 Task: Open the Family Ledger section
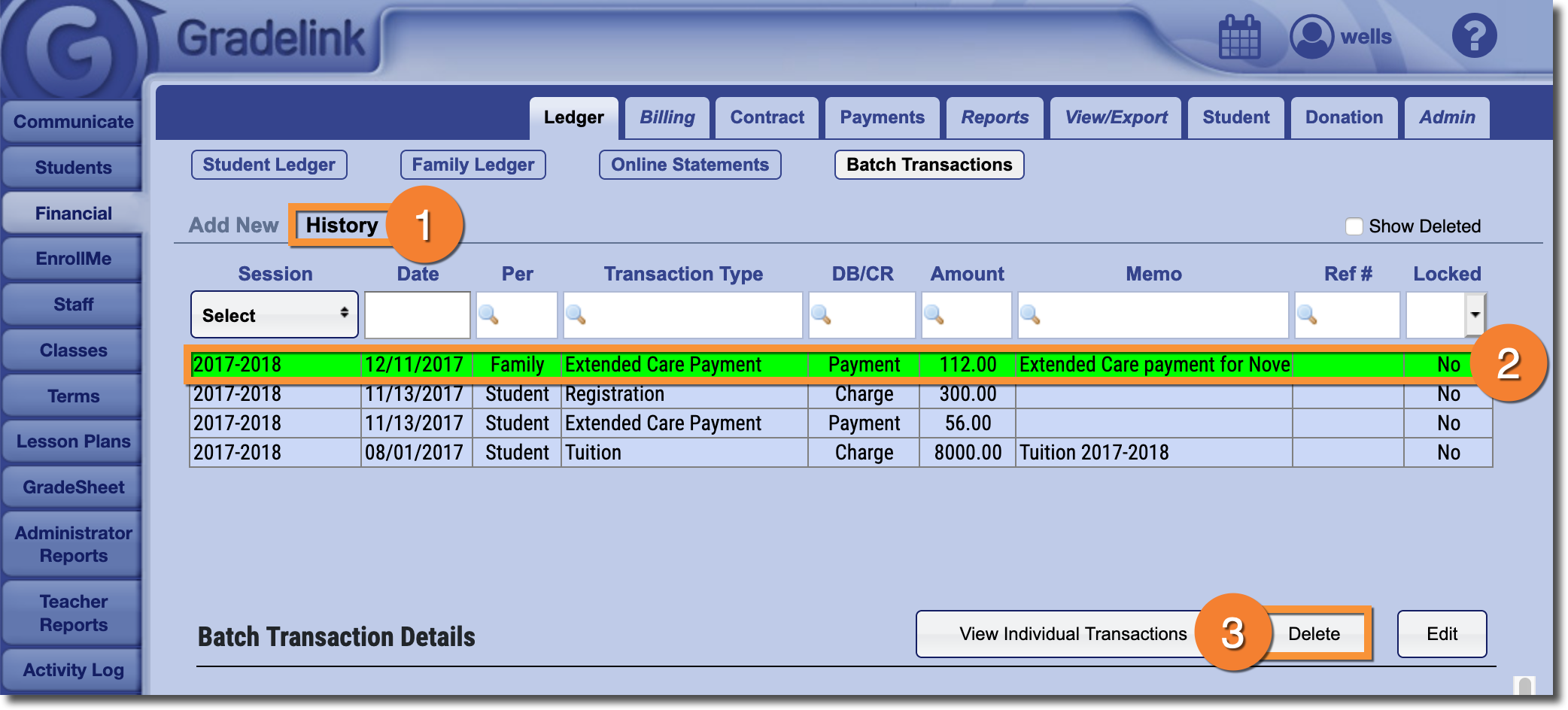coord(473,165)
